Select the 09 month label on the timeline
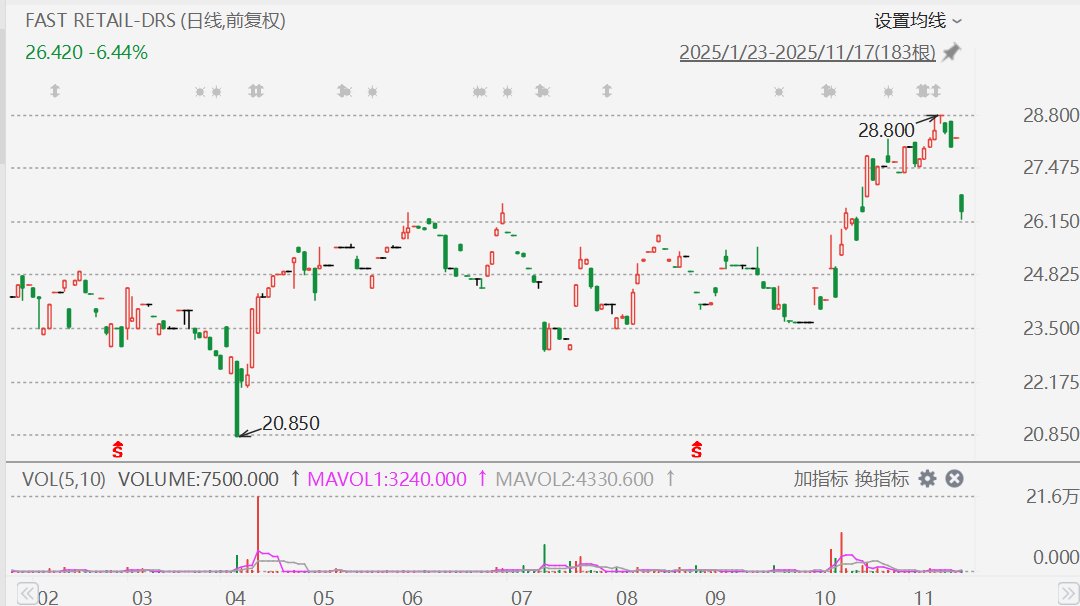This screenshot has width=1080, height=606. [715, 596]
